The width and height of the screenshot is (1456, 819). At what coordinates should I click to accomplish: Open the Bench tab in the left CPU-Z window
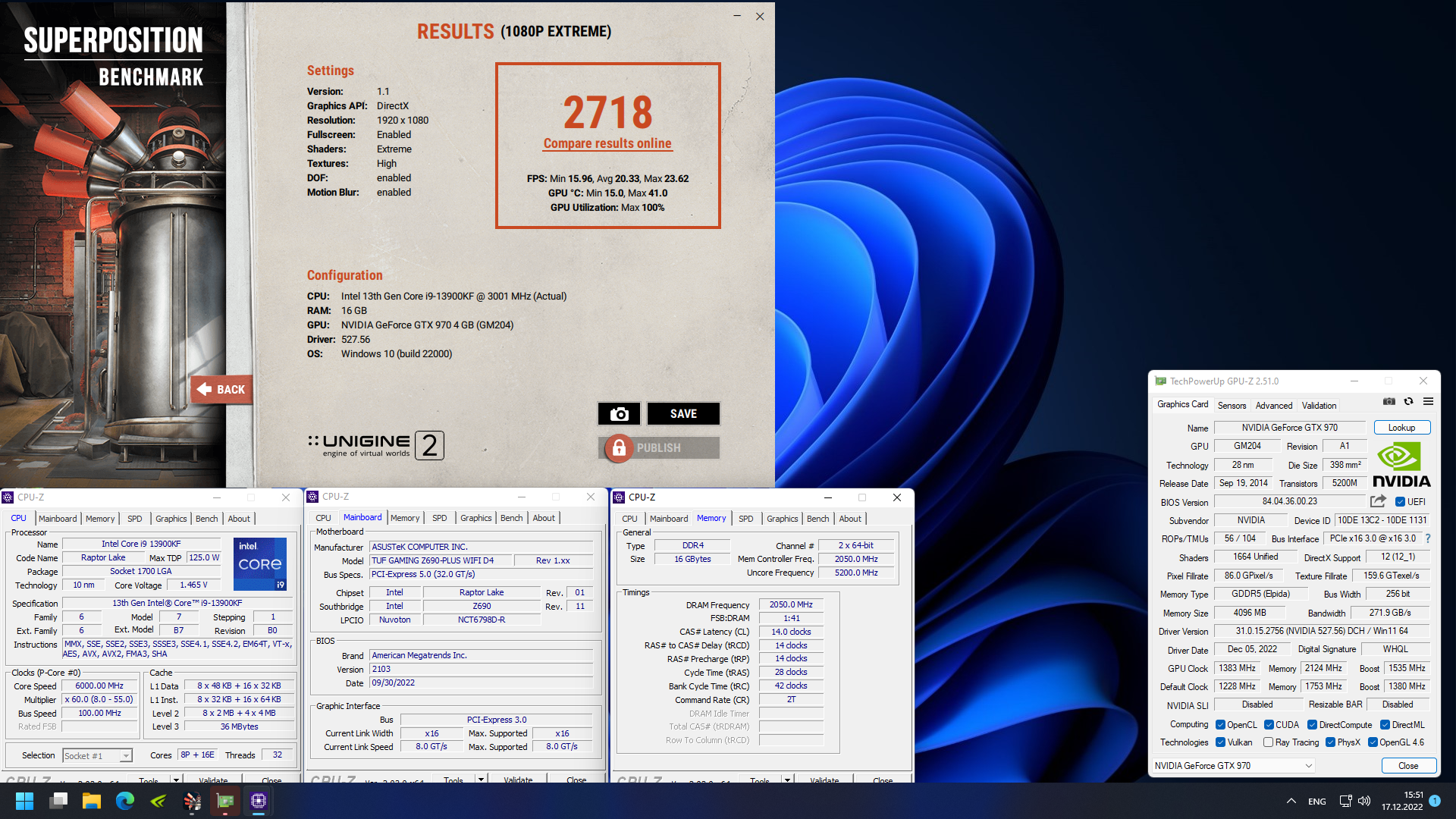coord(206,519)
